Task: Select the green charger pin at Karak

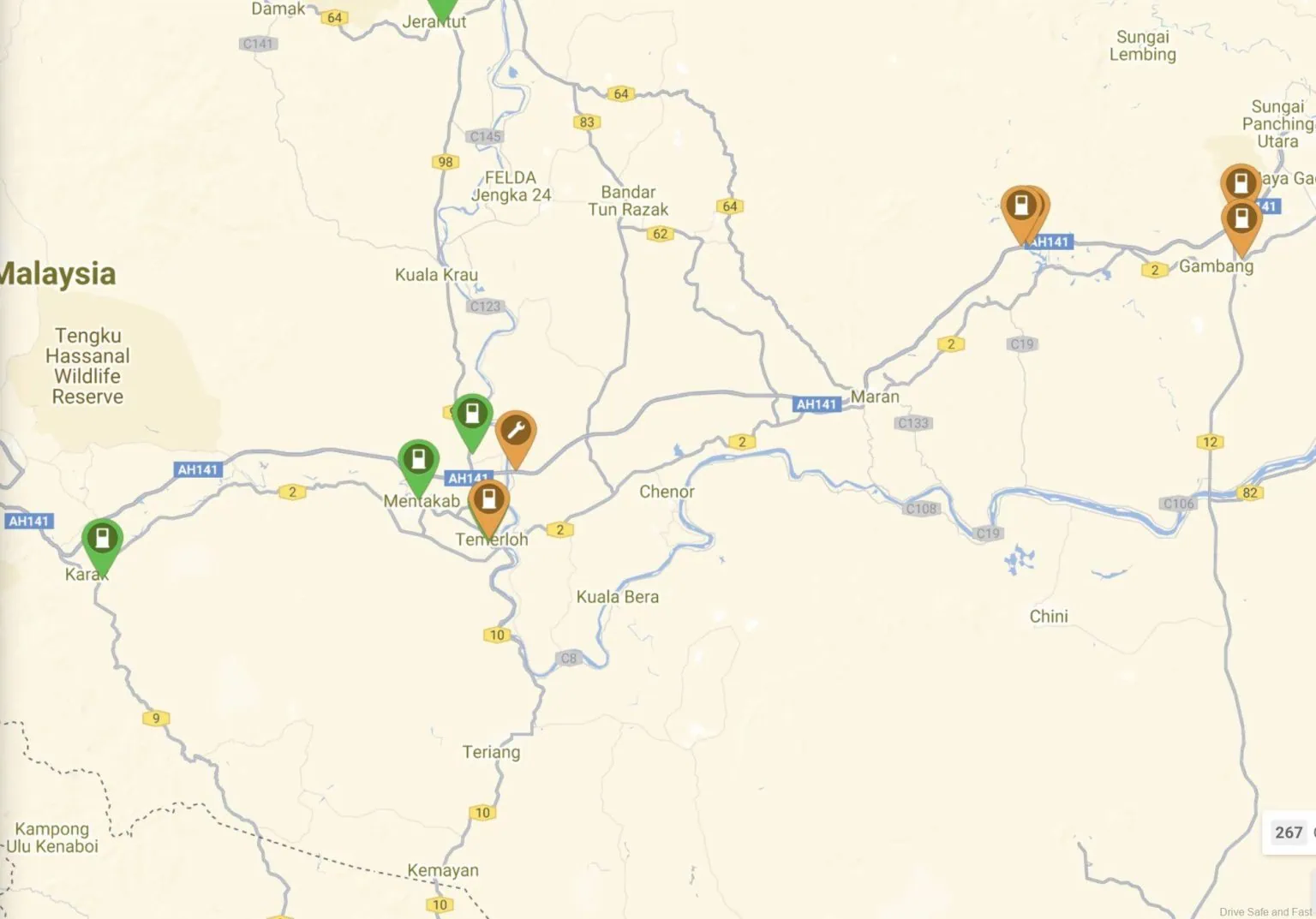Action: pos(103,546)
